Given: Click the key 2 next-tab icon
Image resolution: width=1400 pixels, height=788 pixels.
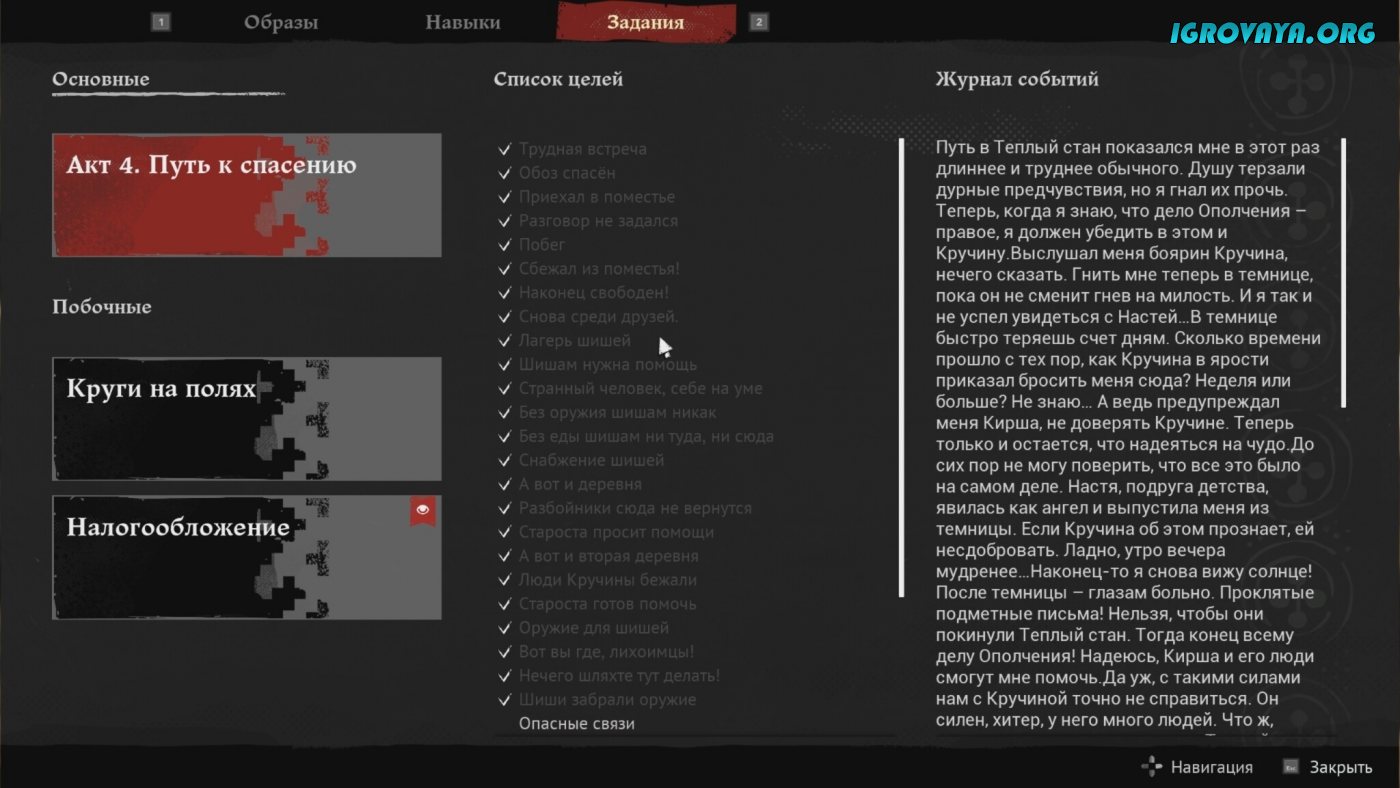Looking at the screenshot, I should pyautogui.click(x=759, y=22).
